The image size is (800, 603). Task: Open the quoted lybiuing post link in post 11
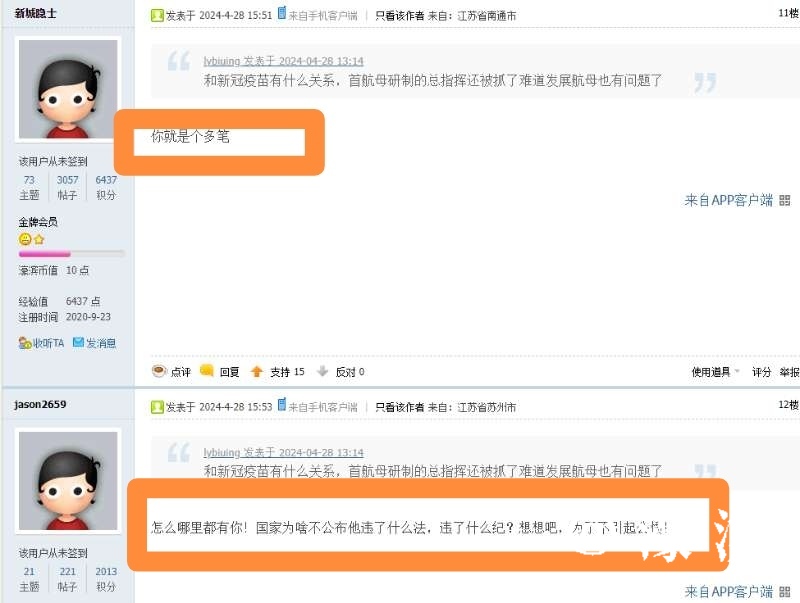(x=283, y=61)
